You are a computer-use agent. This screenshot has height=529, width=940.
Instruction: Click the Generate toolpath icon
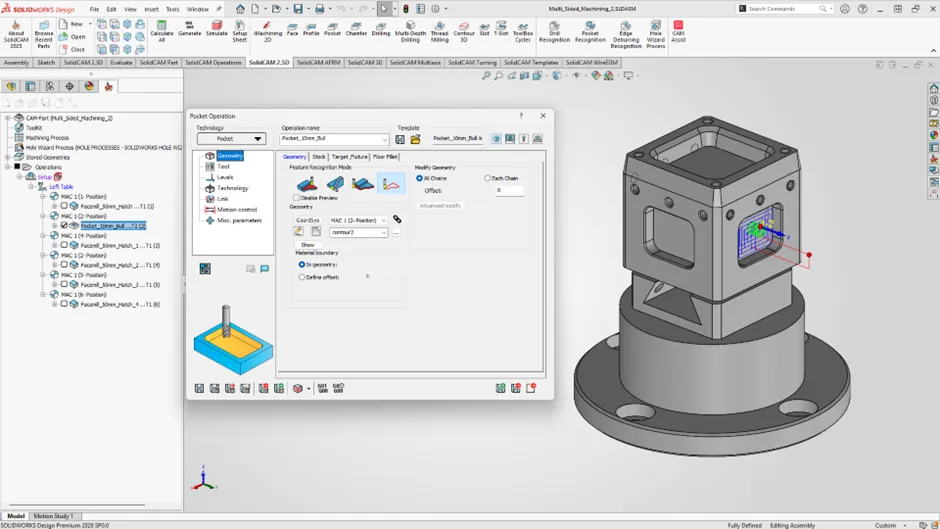(189, 29)
